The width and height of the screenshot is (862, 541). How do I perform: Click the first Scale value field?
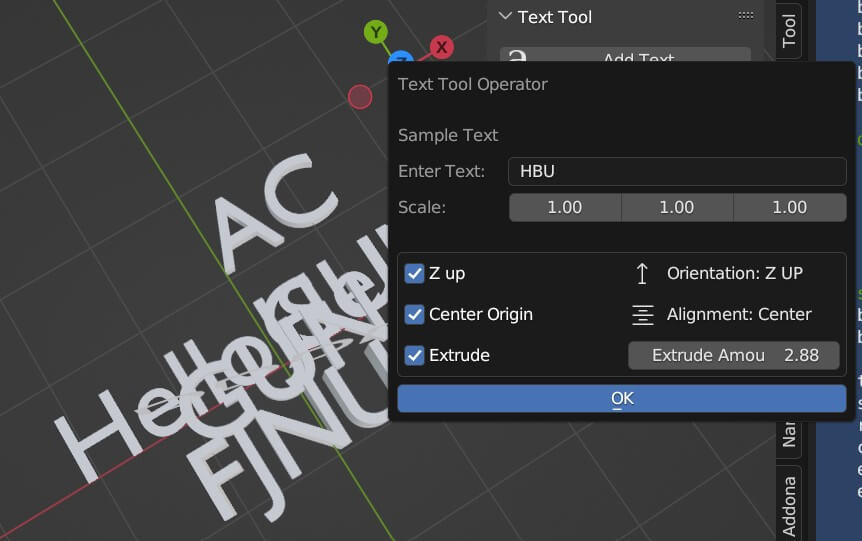[565, 207]
